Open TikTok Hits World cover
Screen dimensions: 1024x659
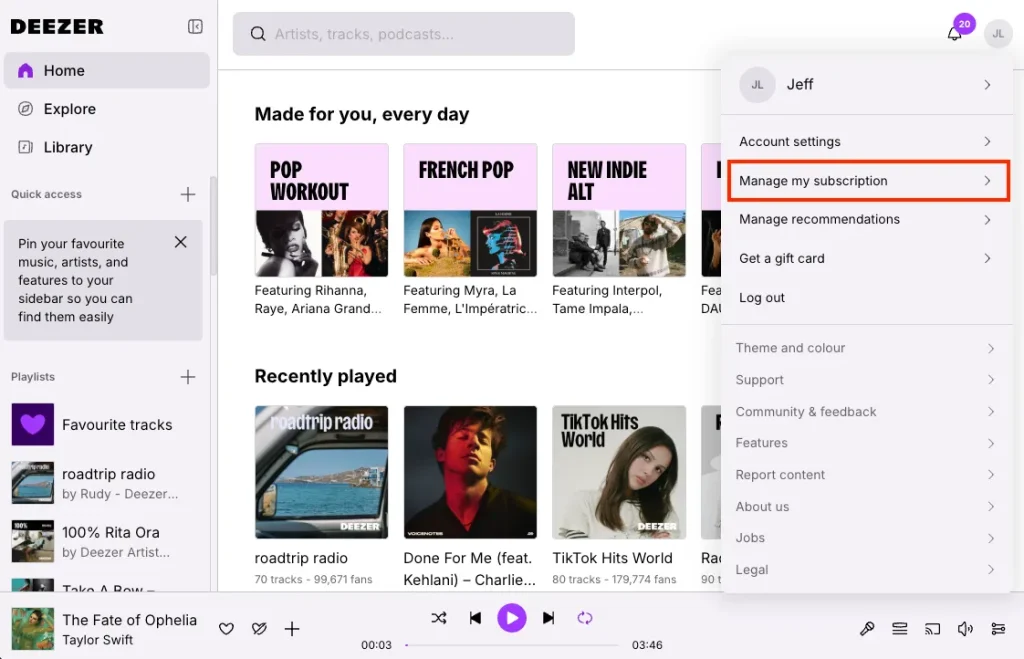tap(619, 472)
